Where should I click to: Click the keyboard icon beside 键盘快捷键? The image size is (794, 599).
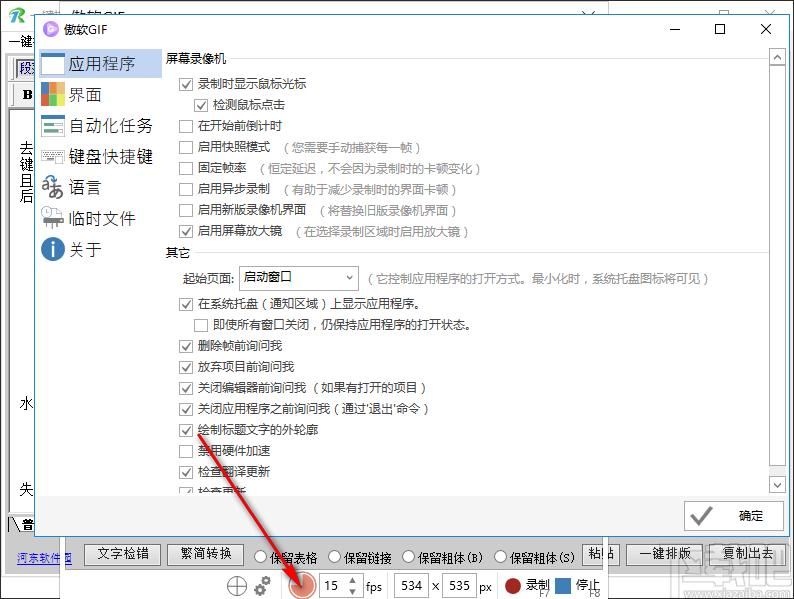53,156
